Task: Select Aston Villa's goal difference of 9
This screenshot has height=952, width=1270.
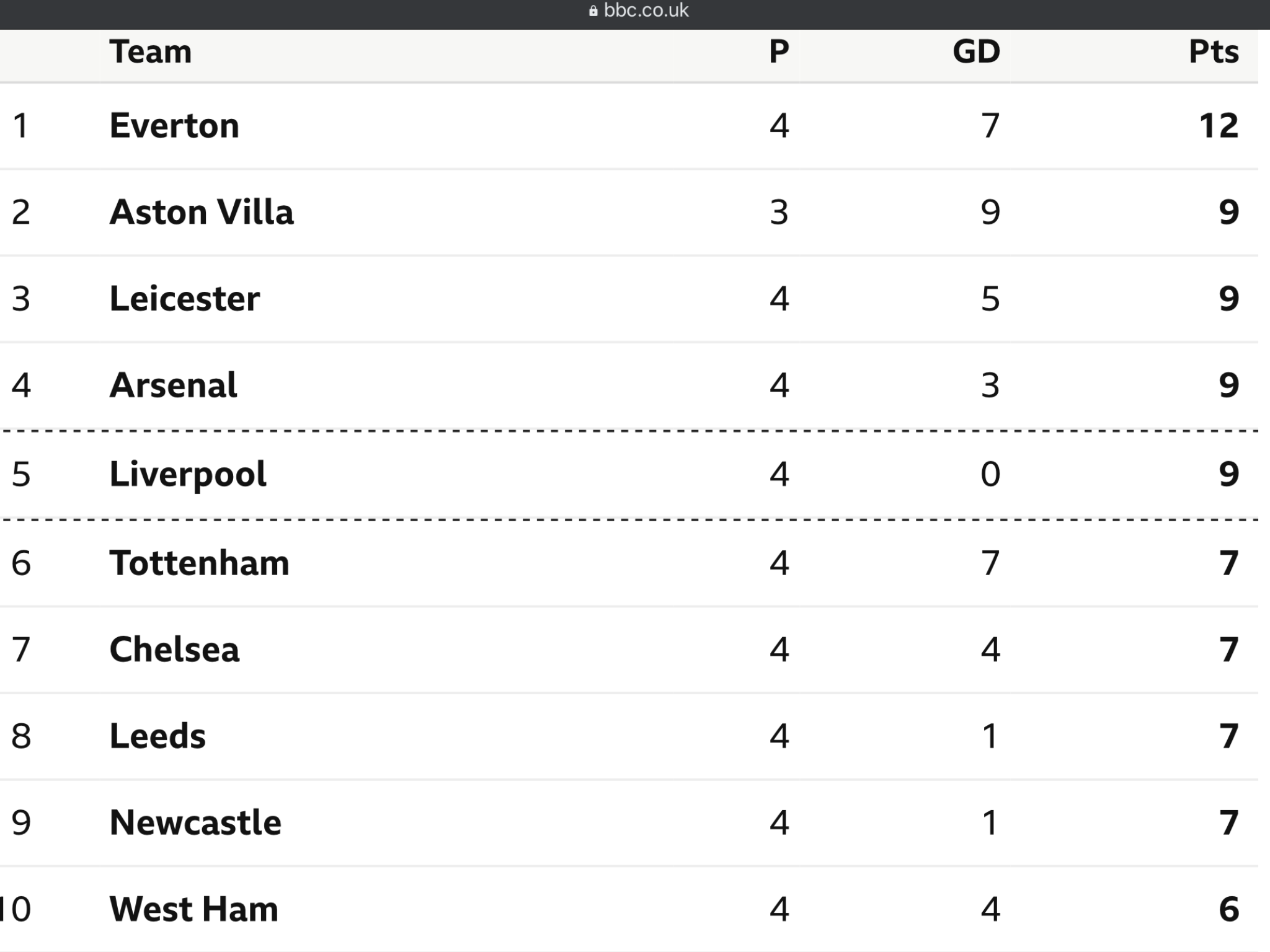Action: click(x=990, y=212)
